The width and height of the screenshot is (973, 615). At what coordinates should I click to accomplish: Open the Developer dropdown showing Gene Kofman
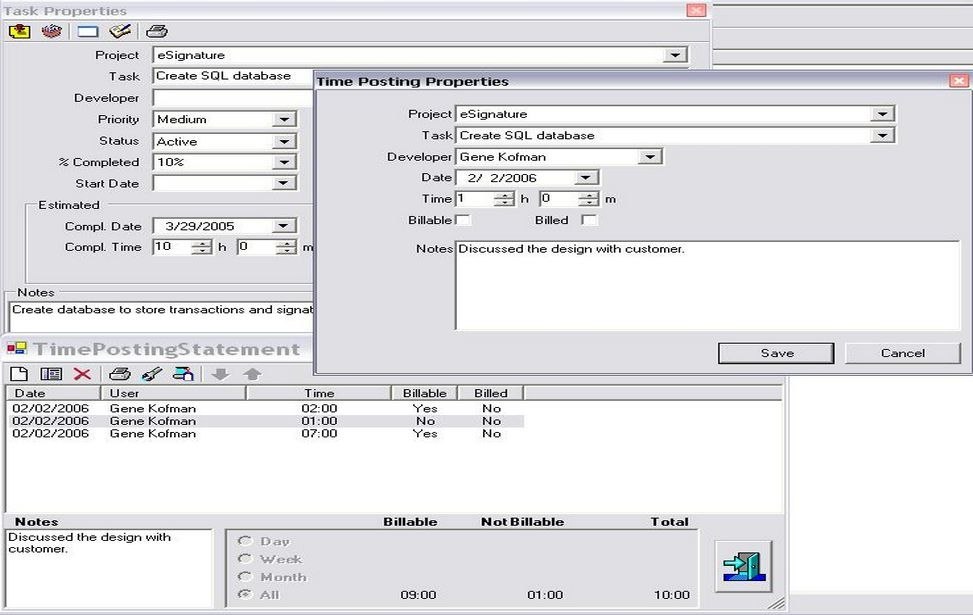pyautogui.click(x=649, y=156)
